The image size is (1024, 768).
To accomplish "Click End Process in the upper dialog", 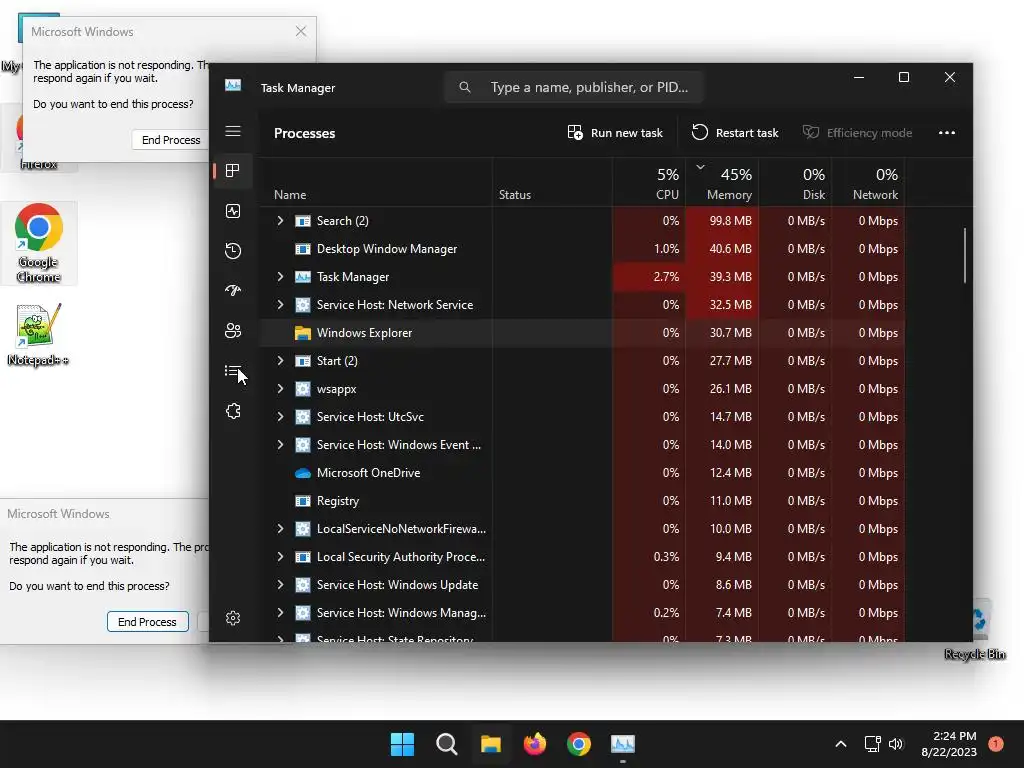I will coord(171,140).
